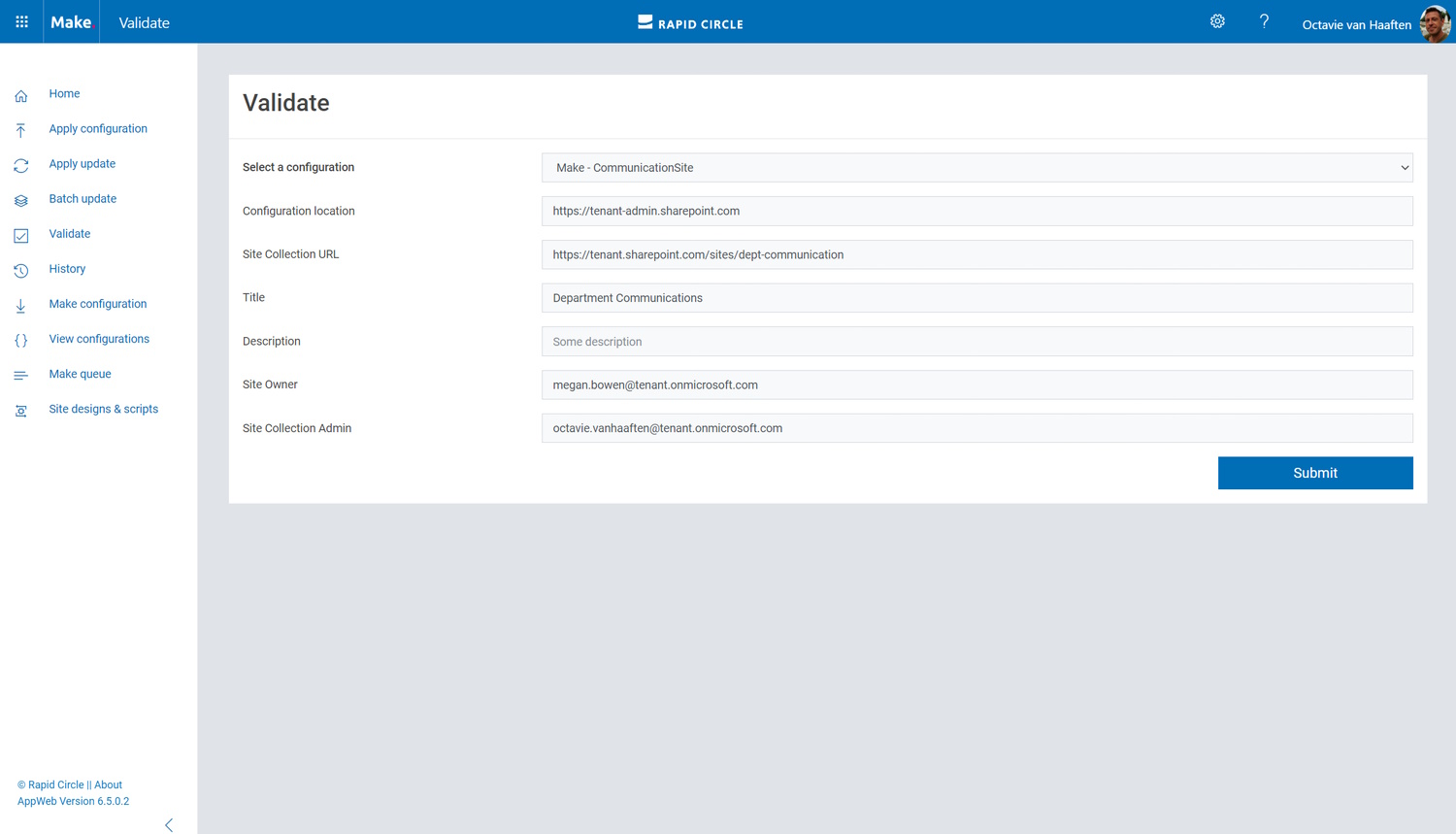Click the Site Owner email field
This screenshot has width=1456, height=834.
976,384
